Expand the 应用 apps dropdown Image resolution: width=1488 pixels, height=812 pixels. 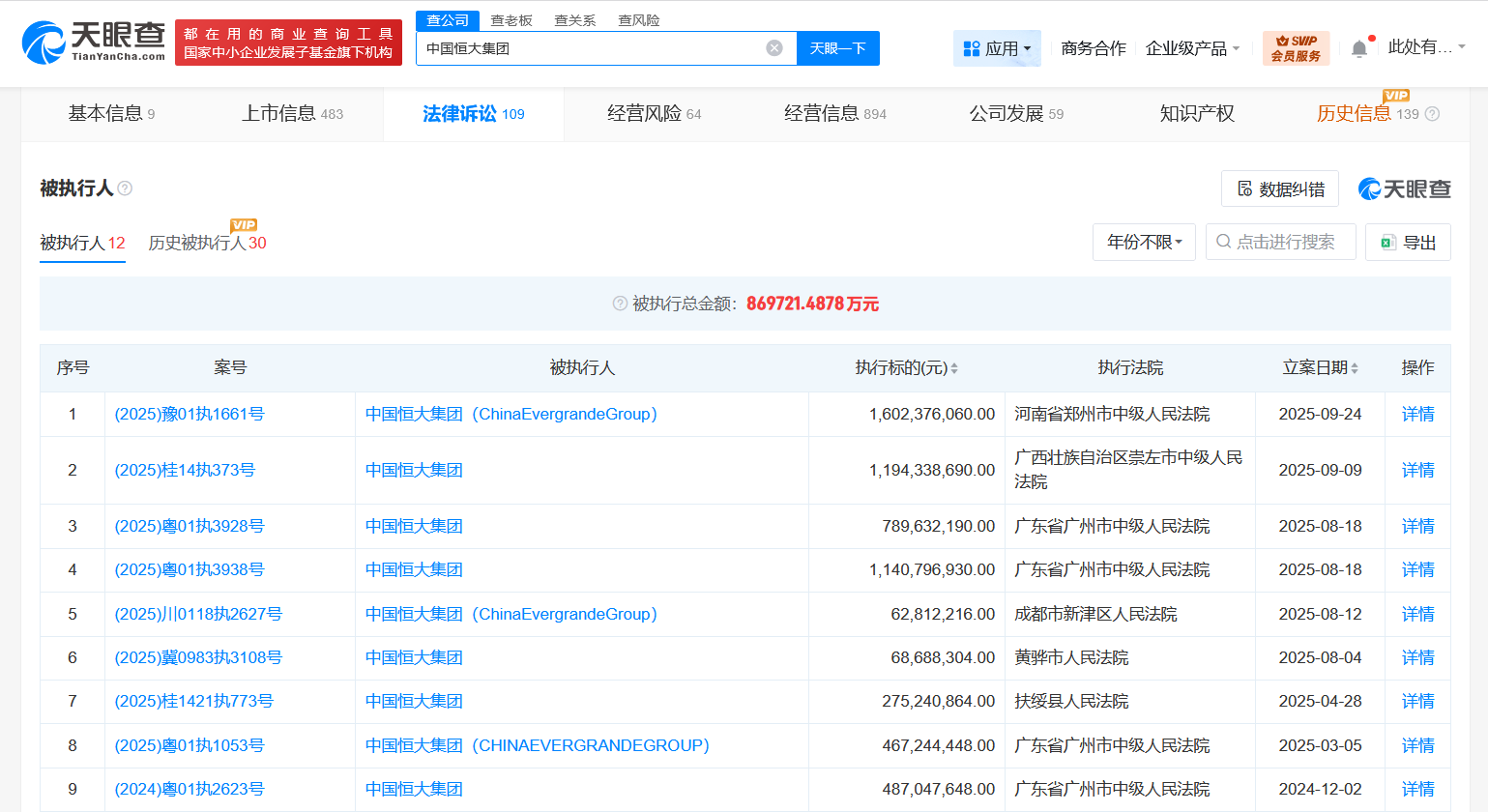click(997, 48)
